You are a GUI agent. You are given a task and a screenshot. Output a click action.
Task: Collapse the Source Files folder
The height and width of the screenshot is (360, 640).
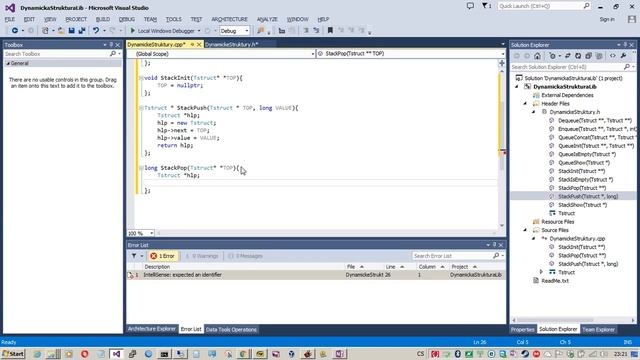click(x=525, y=230)
